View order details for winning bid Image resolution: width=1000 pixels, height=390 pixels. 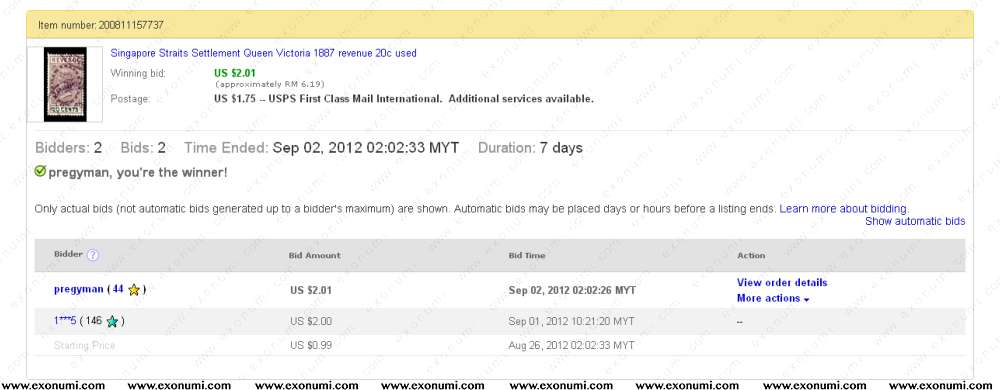(782, 282)
